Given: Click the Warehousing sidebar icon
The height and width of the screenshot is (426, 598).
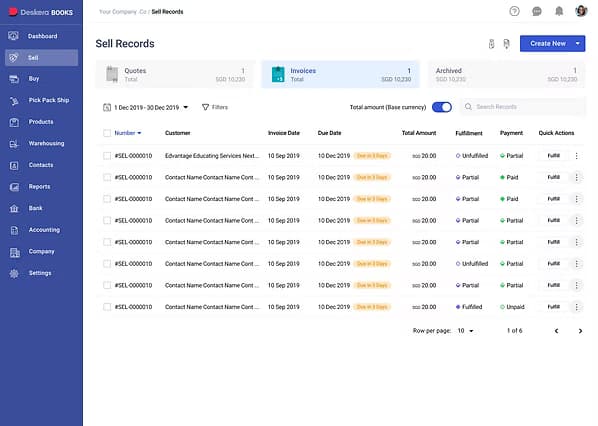Looking at the screenshot, I should coord(14,144).
